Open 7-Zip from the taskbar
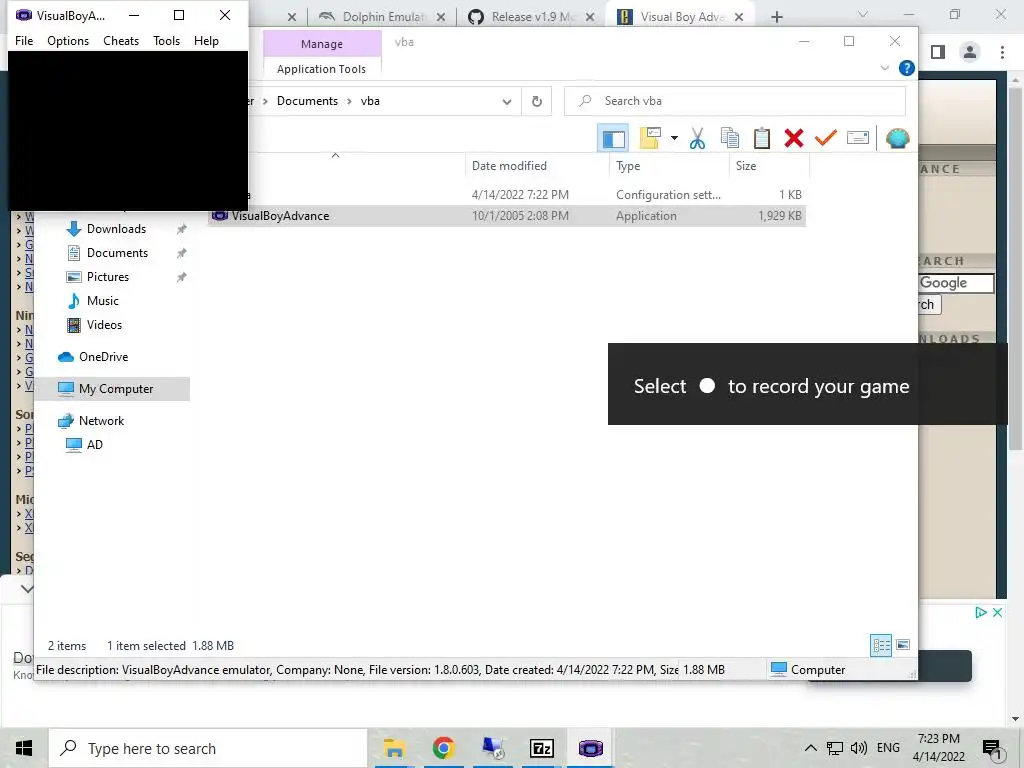Image resolution: width=1024 pixels, height=768 pixels. [x=541, y=748]
